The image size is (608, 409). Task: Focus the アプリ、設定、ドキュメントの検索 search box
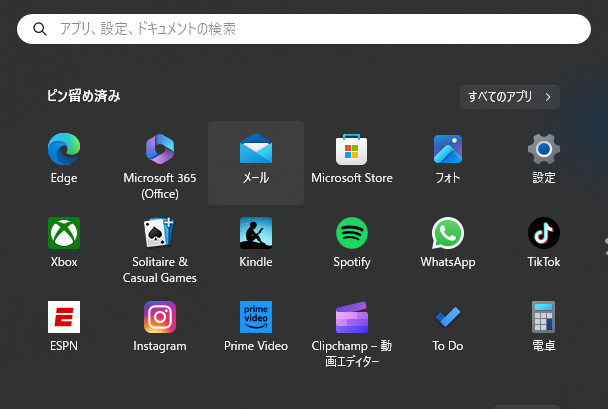[304, 29]
